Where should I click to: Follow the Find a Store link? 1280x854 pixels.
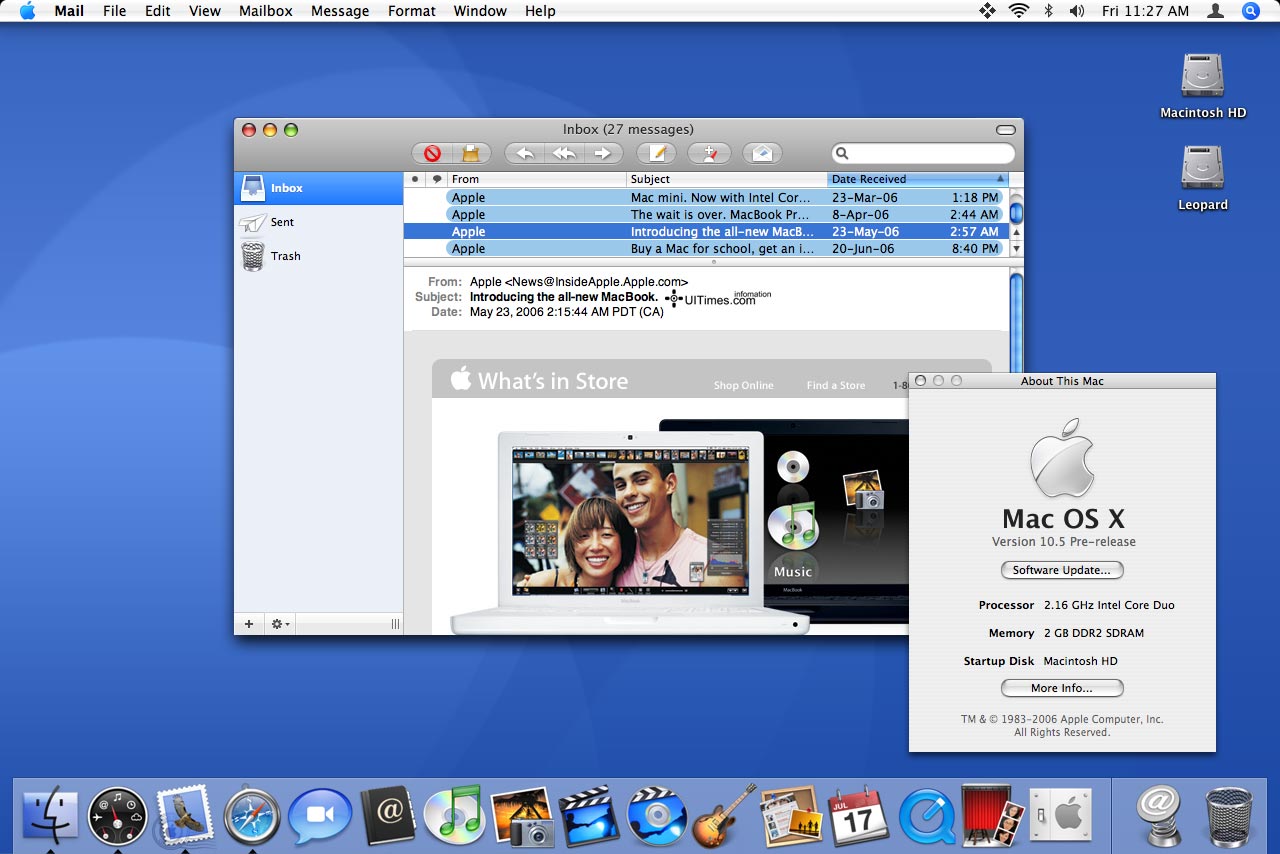click(x=836, y=385)
